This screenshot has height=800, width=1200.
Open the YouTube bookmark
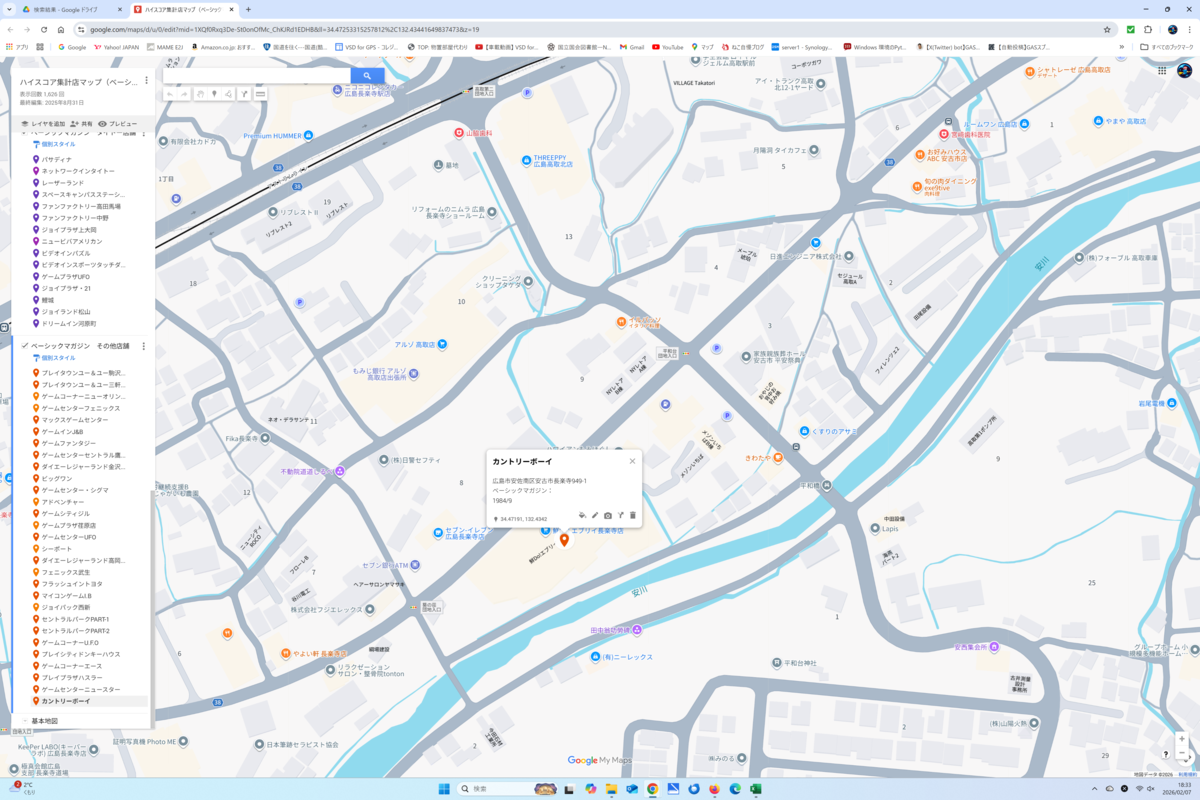pyautogui.click(x=668, y=46)
